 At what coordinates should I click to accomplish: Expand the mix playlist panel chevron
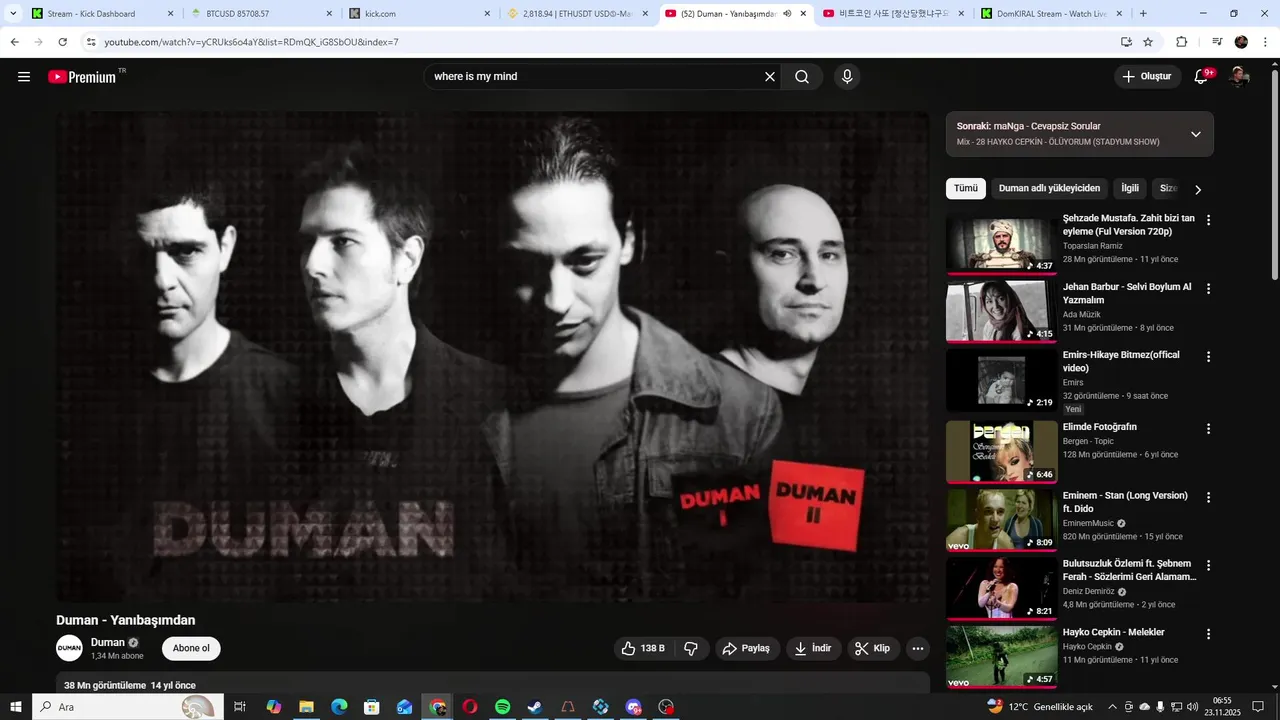pyautogui.click(x=1196, y=134)
